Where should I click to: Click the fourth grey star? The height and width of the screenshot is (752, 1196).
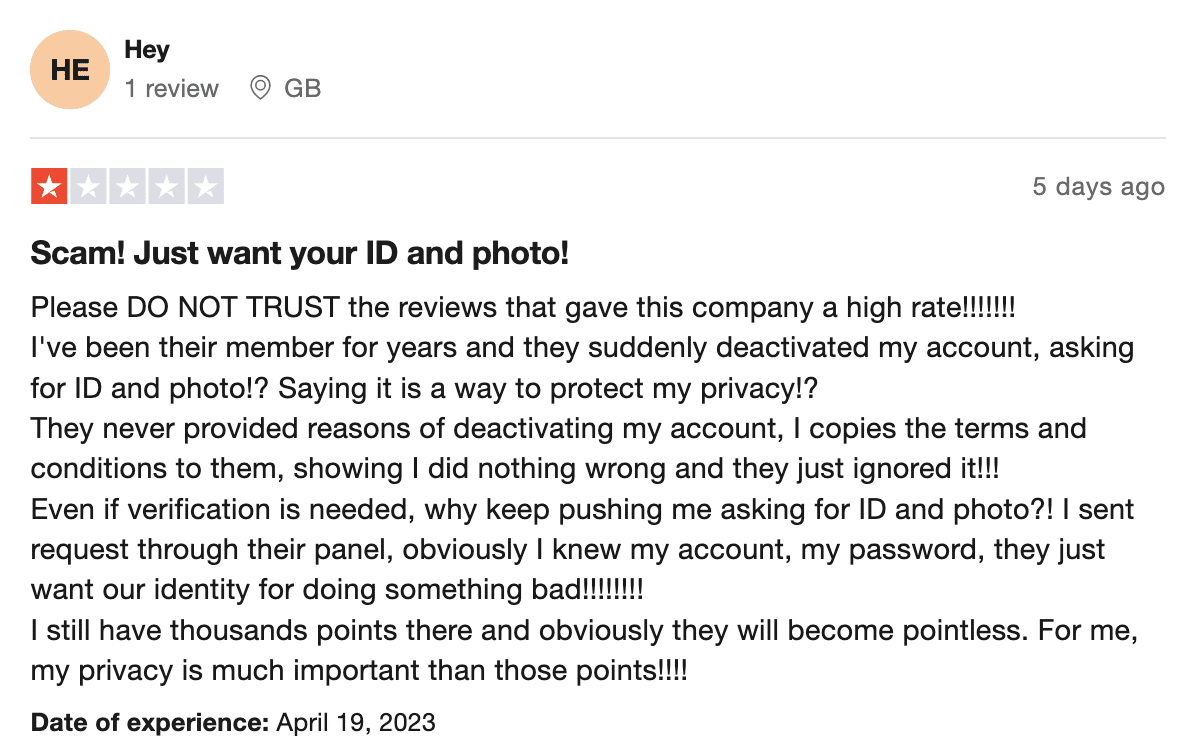coord(166,186)
